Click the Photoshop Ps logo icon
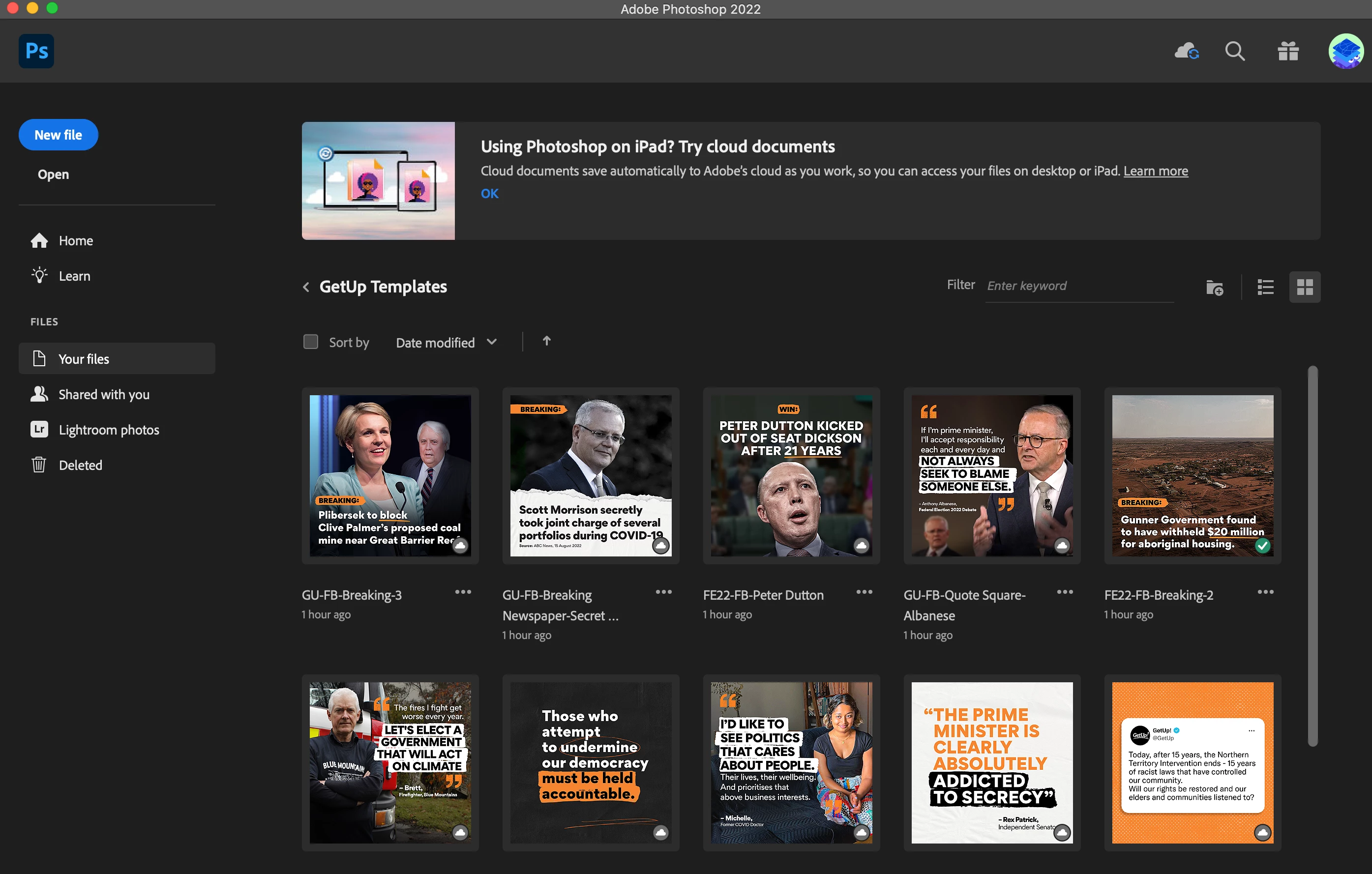Image resolution: width=1372 pixels, height=874 pixels. point(36,51)
